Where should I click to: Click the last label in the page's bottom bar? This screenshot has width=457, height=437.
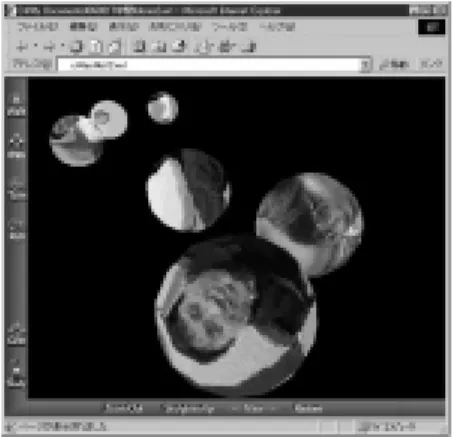coord(308,408)
